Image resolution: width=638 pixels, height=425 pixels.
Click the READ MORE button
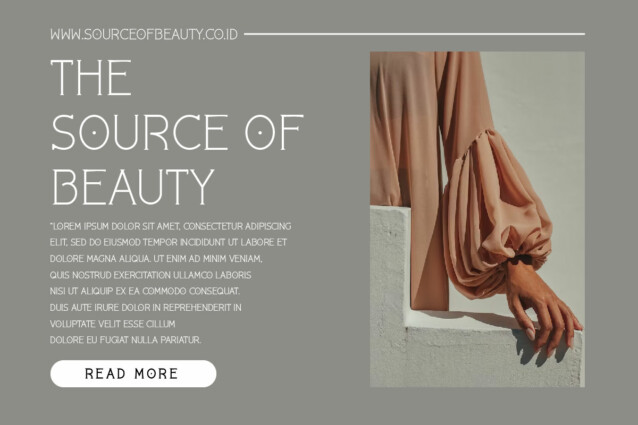click(133, 373)
